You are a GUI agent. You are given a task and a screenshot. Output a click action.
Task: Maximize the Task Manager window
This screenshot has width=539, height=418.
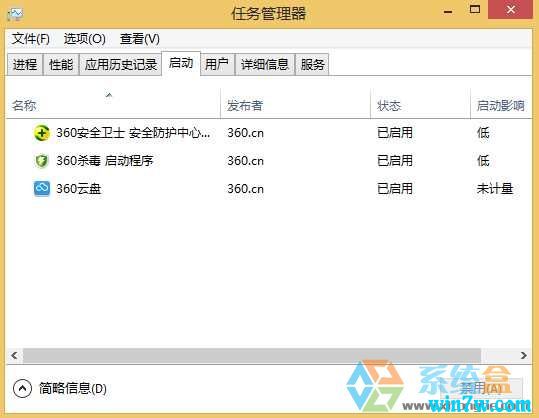tap(475, 10)
